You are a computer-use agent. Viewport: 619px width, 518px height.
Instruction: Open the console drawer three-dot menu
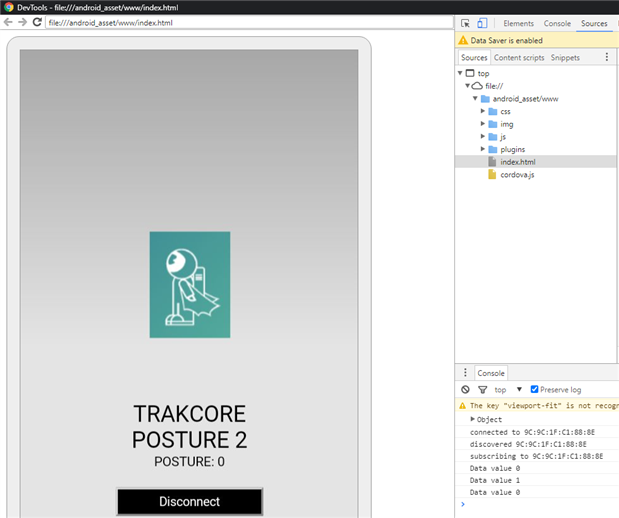click(465, 373)
